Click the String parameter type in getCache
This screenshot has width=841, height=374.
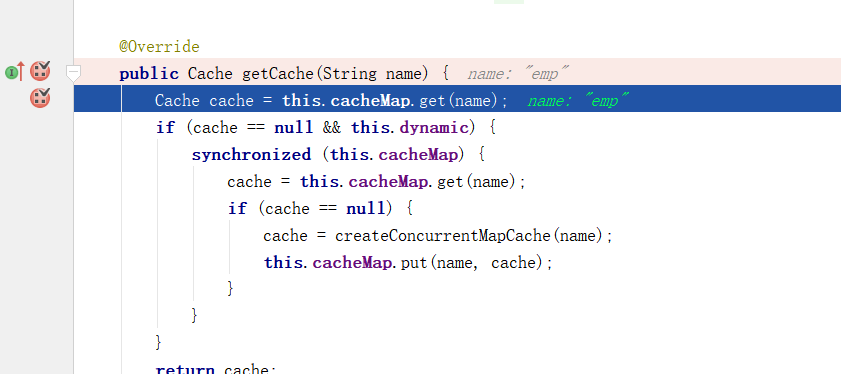[350, 74]
